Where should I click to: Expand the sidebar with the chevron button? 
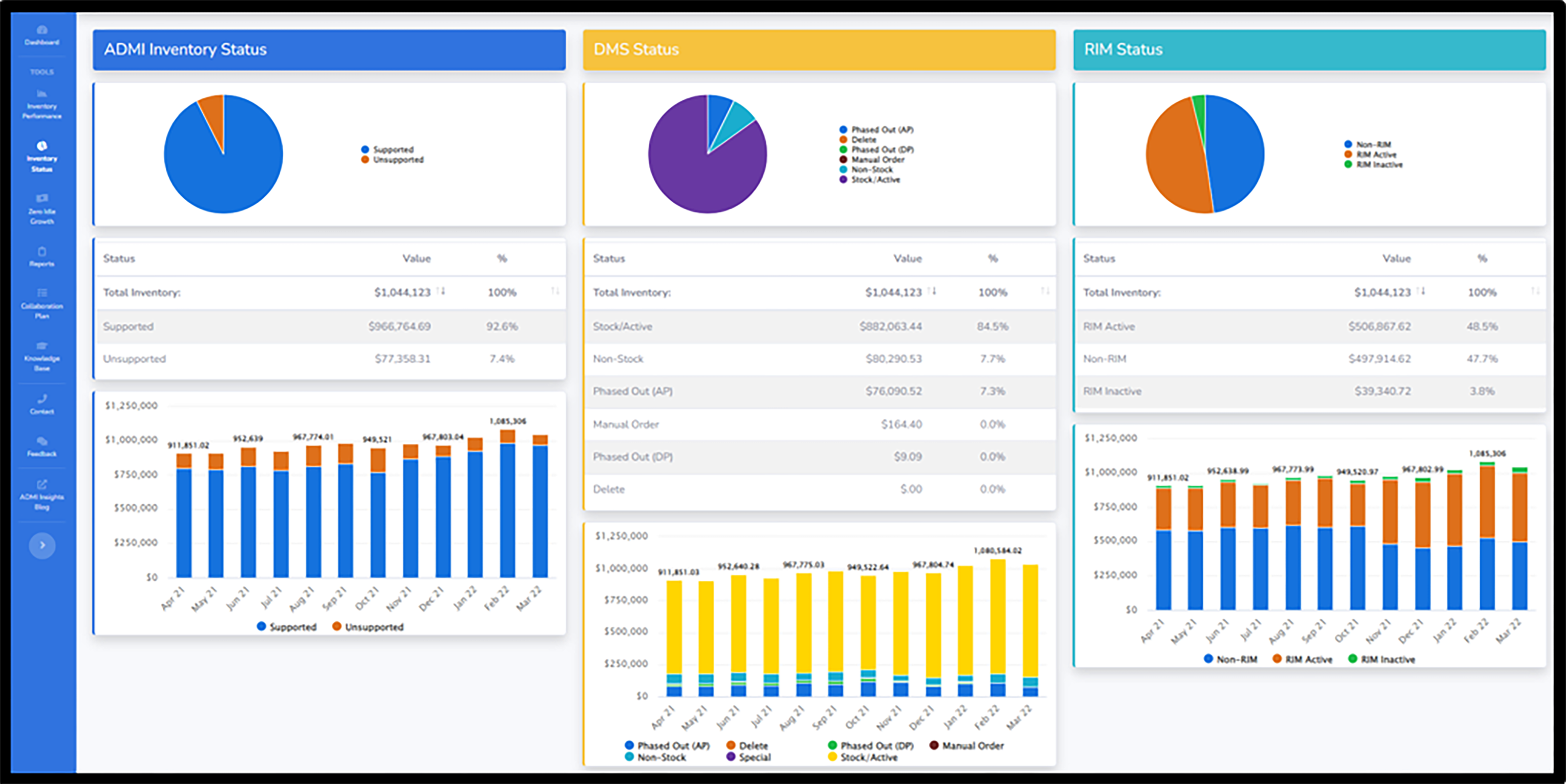pyautogui.click(x=42, y=545)
